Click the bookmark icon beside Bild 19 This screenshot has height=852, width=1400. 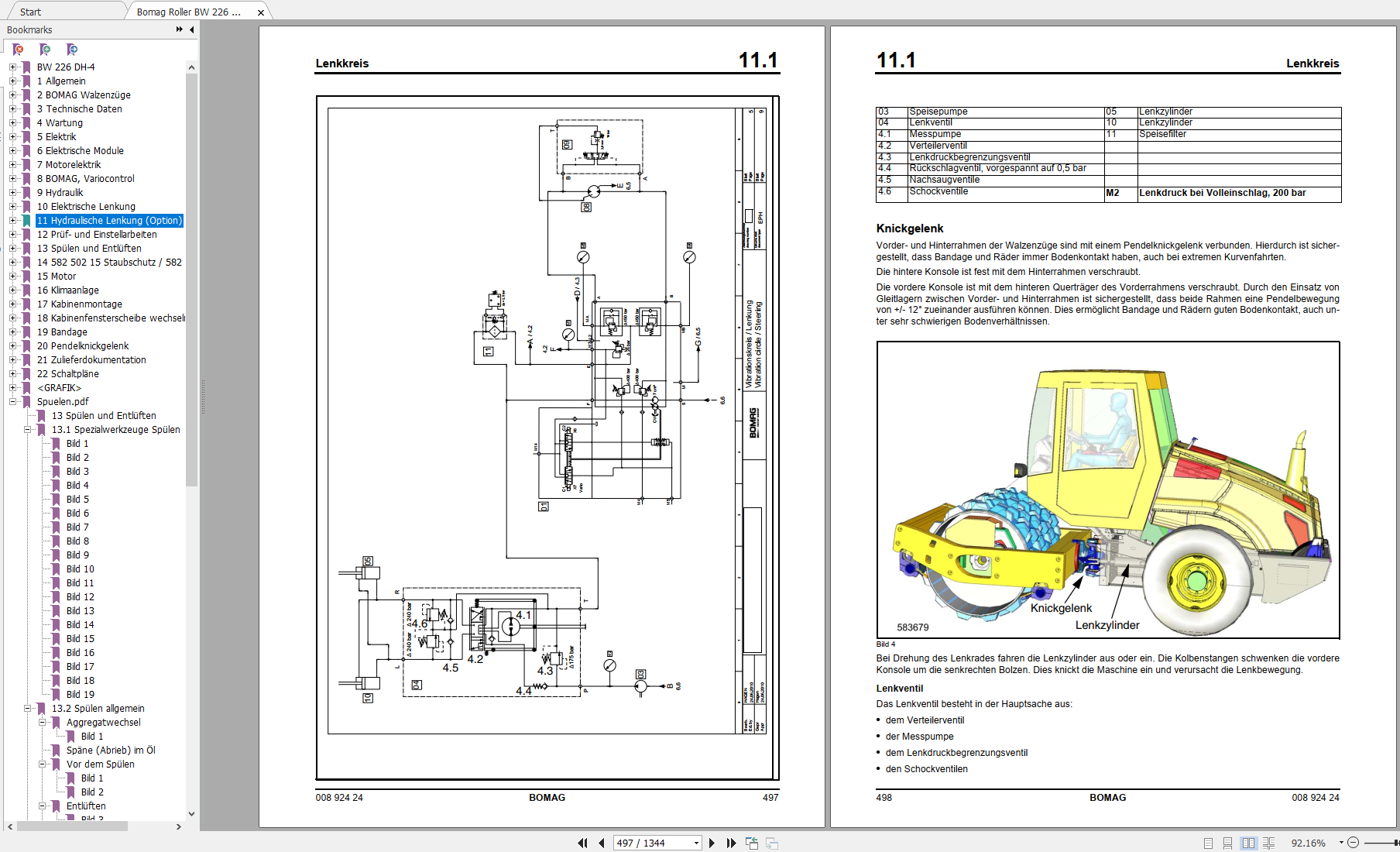pos(56,695)
